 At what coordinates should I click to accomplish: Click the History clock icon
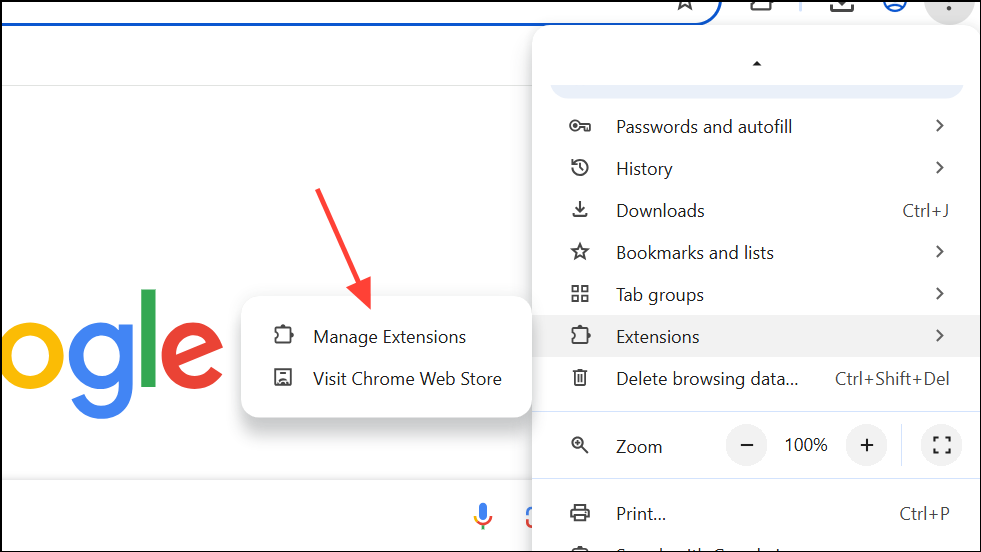click(580, 168)
